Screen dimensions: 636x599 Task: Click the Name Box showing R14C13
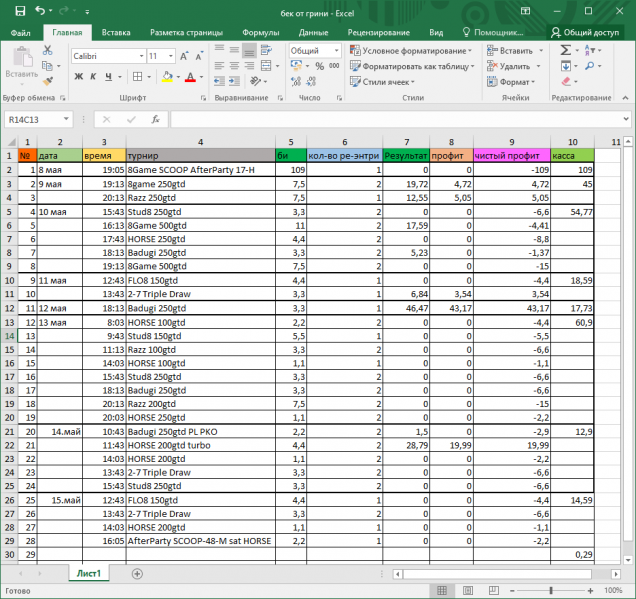tap(39, 120)
